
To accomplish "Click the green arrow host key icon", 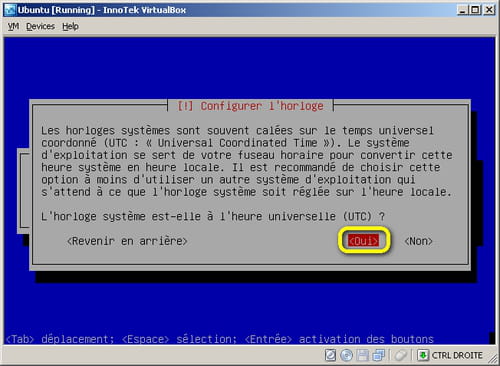I will [423, 355].
